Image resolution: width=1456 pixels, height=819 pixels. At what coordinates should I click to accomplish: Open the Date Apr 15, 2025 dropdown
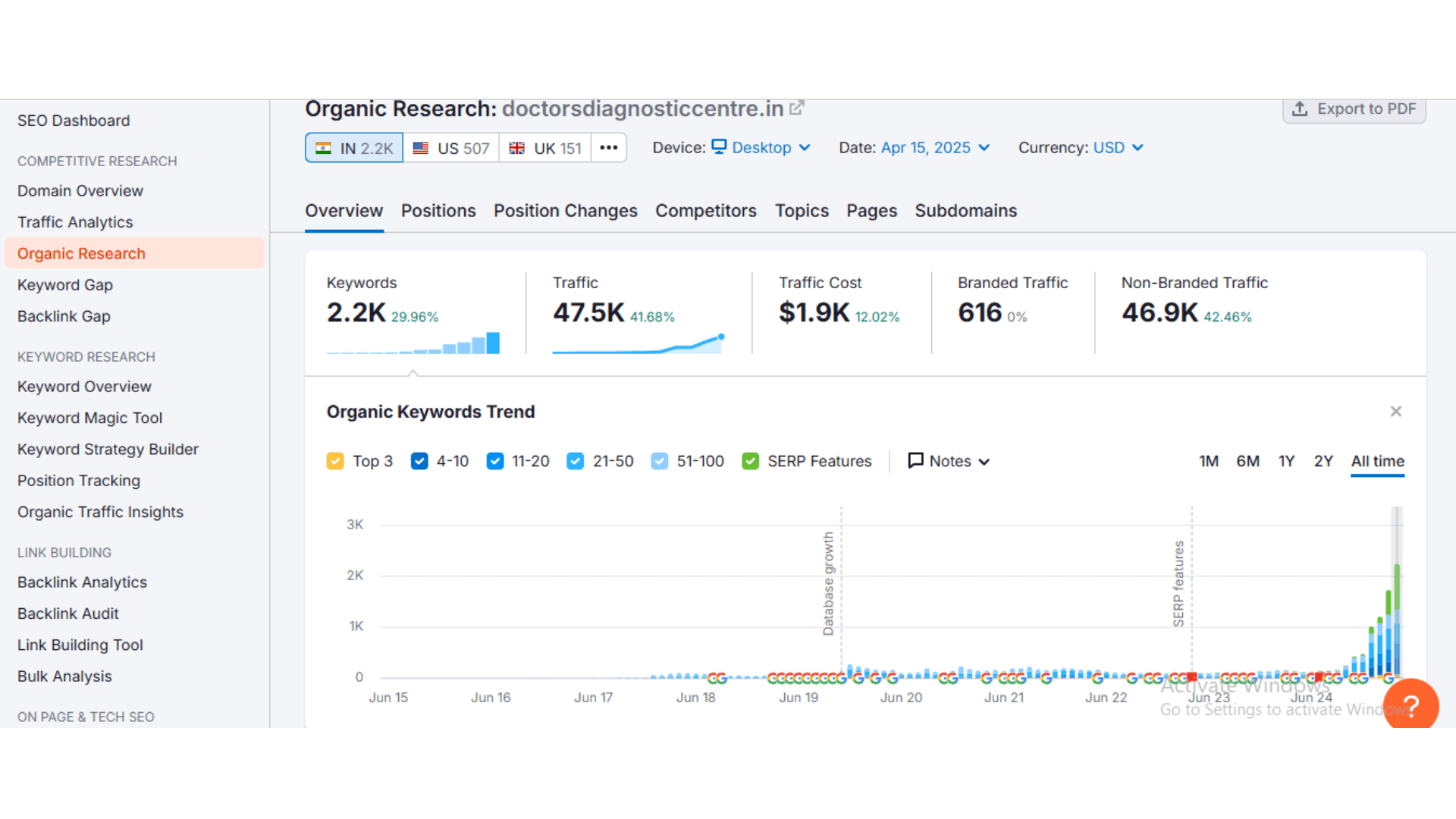pos(925,148)
